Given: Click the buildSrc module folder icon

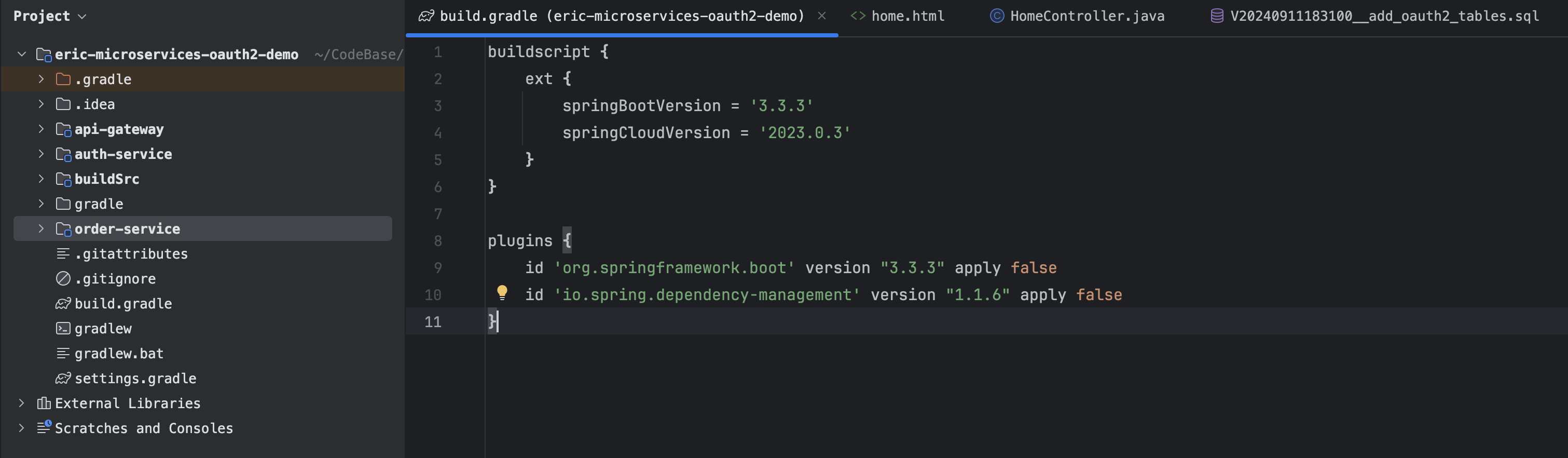Looking at the screenshot, I should click(x=63, y=179).
